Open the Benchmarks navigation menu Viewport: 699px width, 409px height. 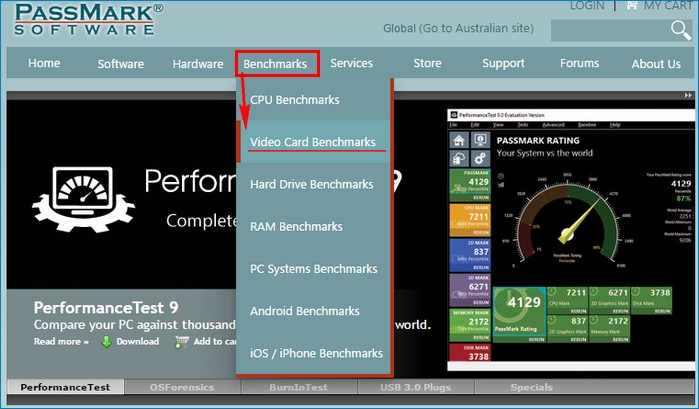click(x=275, y=64)
